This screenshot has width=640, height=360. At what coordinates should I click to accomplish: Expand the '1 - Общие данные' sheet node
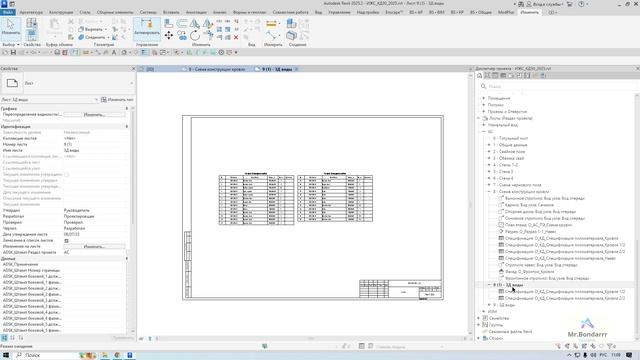[x=489, y=145]
